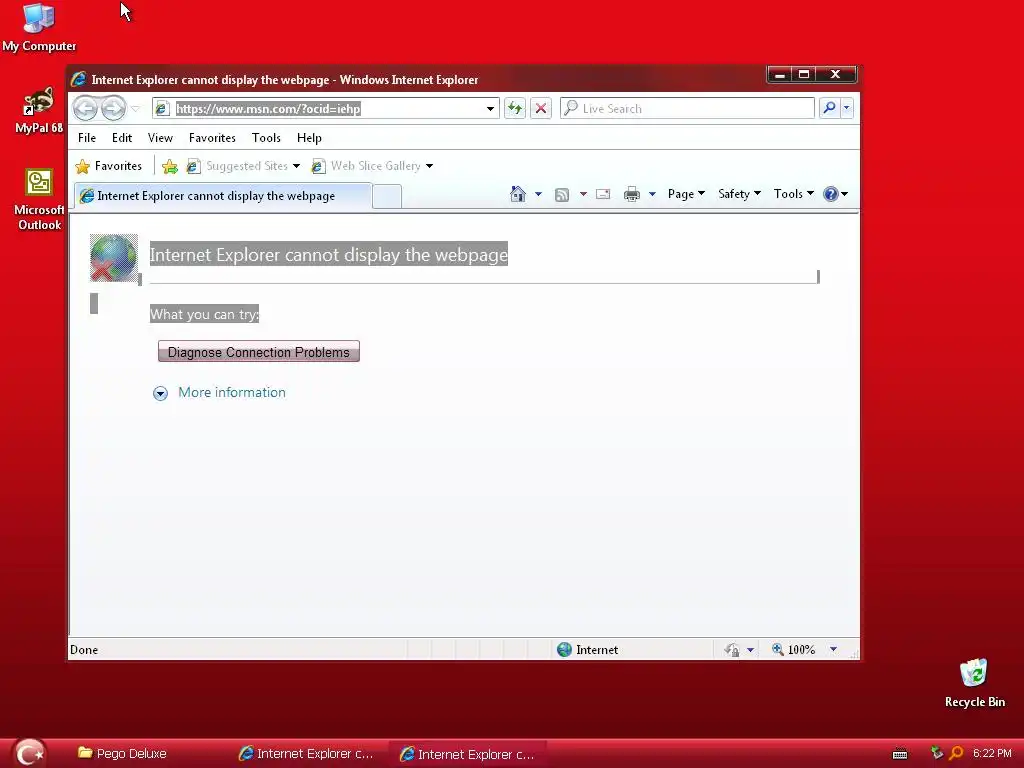Open the My Computer desktop icon
The width and height of the screenshot is (1024, 768).
[39, 27]
